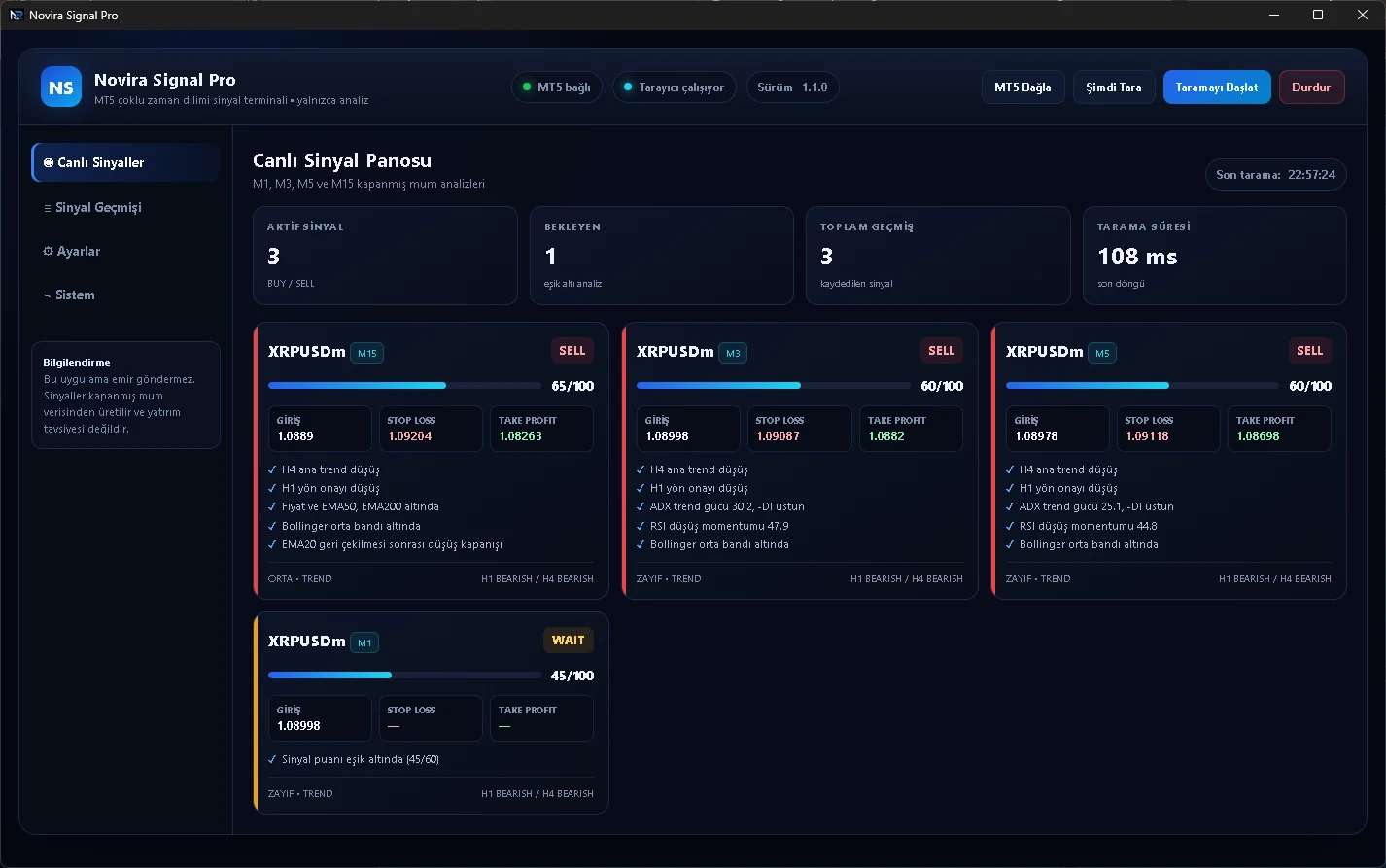Click Novira app icon in title bar
Viewport: 1386px width, 868px height.
[x=16, y=16]
